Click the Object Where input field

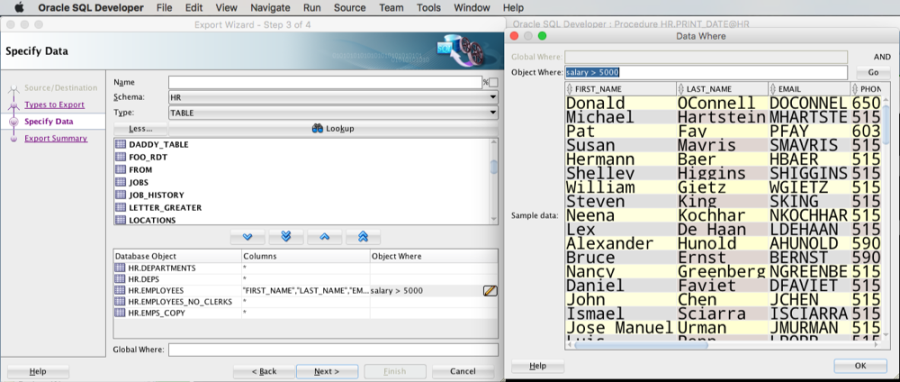click(x=706, y=73)
